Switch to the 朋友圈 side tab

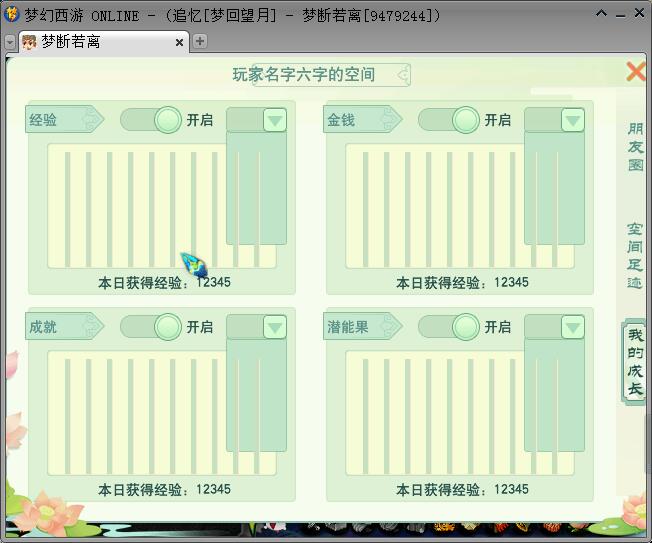pos(635,147)
